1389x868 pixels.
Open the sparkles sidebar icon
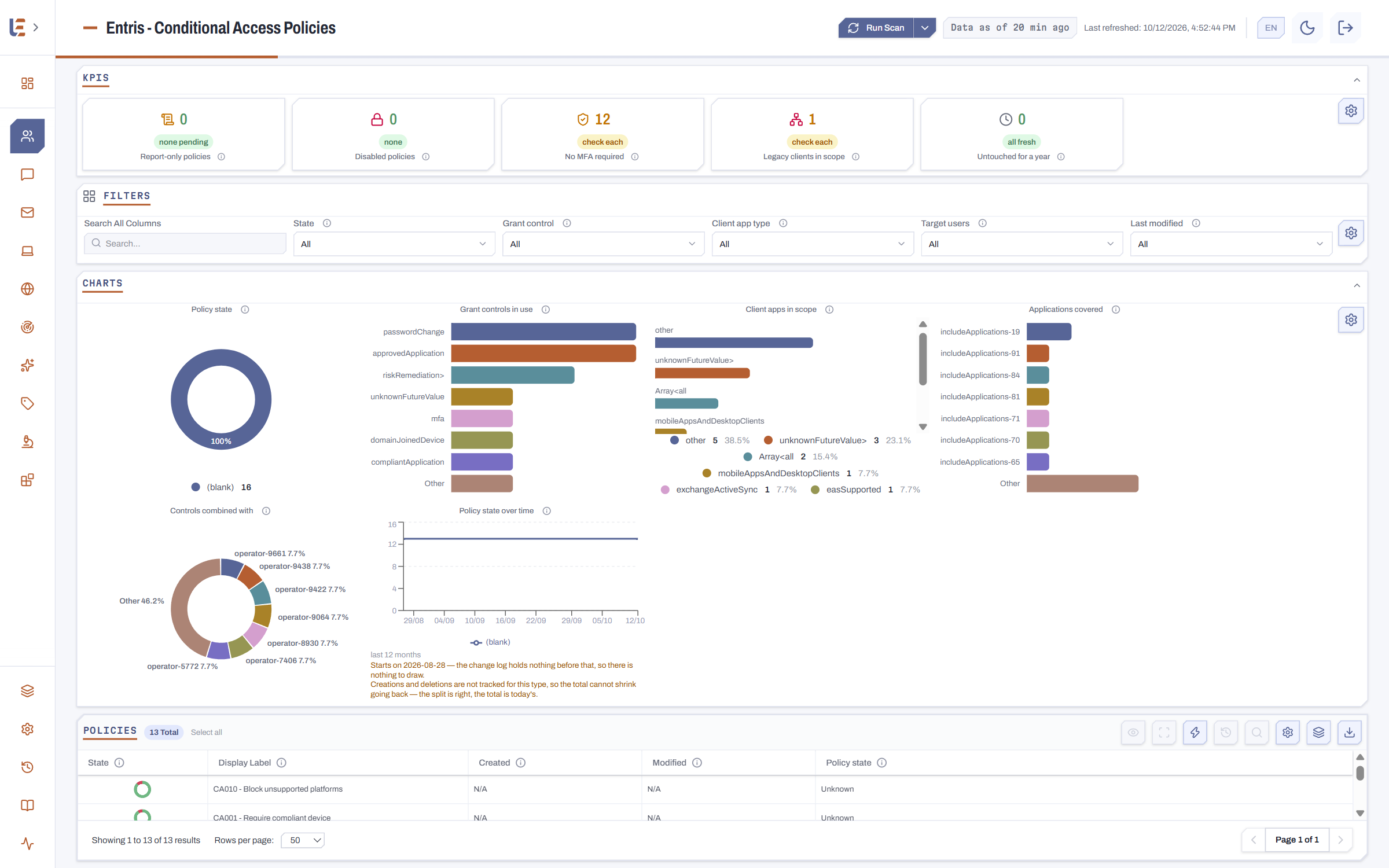tap(27, 365)
